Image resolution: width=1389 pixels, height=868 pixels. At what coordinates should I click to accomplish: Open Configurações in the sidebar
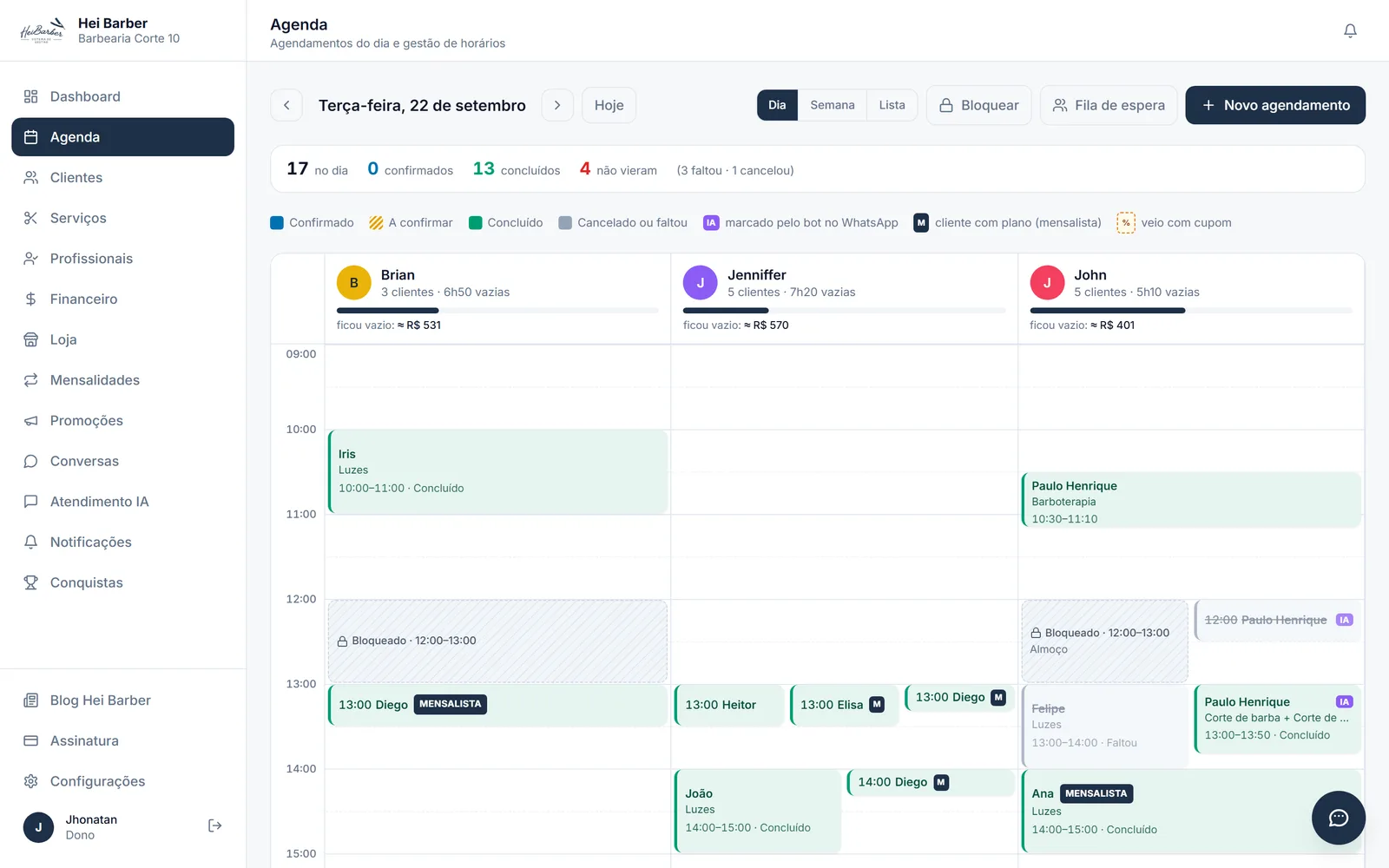(122, 781)
